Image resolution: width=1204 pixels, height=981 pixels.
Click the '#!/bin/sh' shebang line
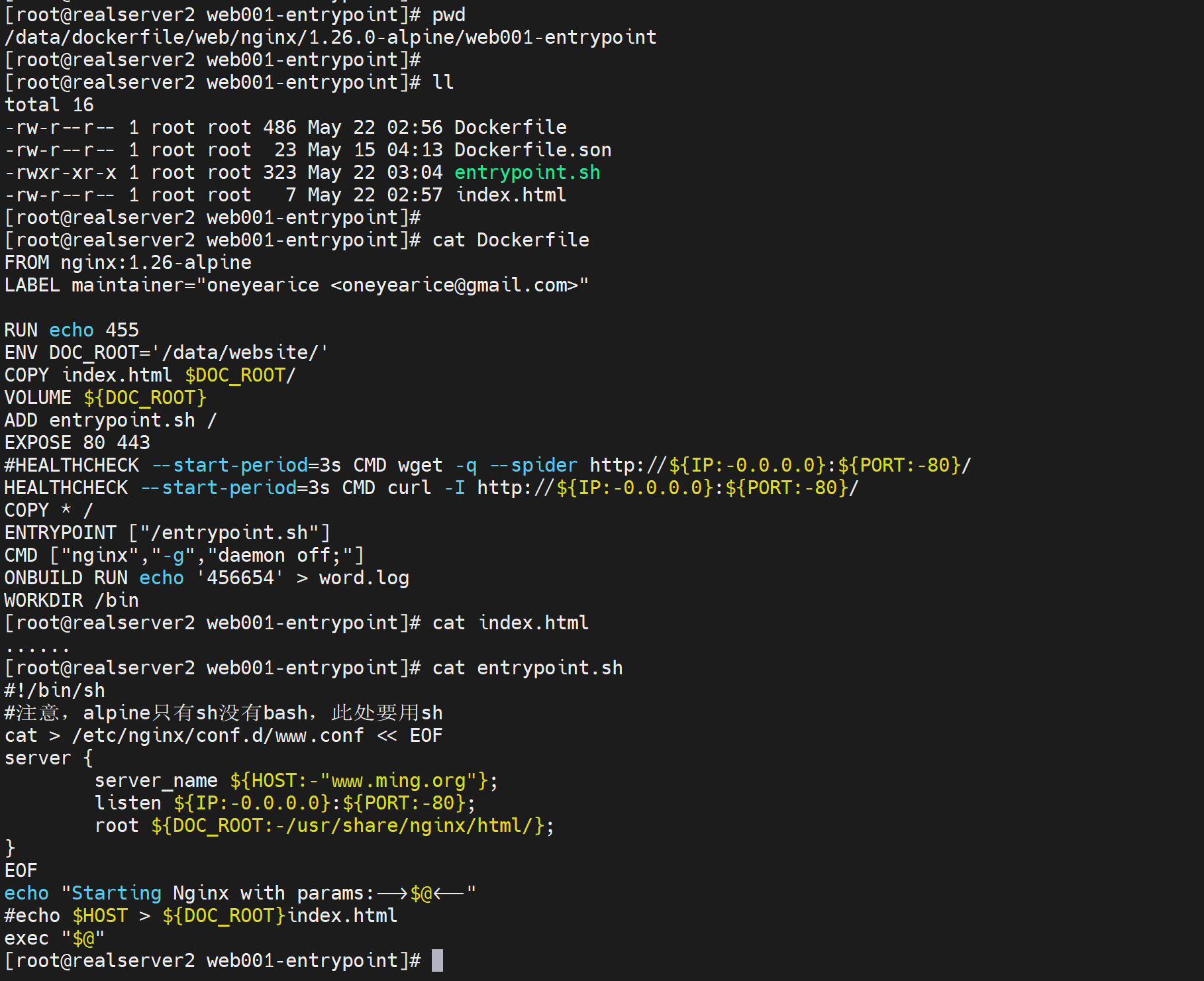coord(55,690)
